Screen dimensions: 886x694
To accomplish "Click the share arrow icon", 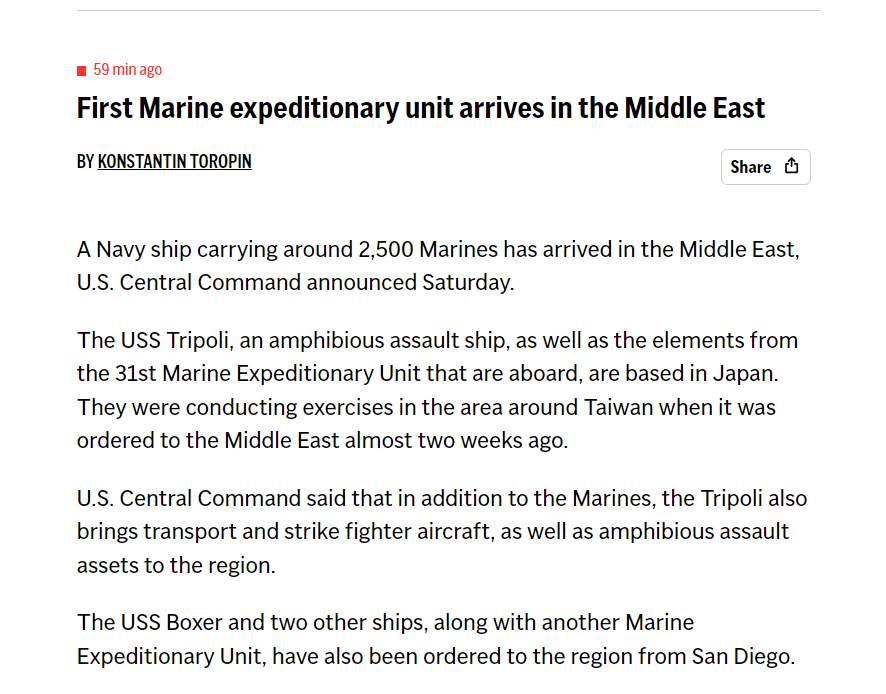I will (792, 166).
